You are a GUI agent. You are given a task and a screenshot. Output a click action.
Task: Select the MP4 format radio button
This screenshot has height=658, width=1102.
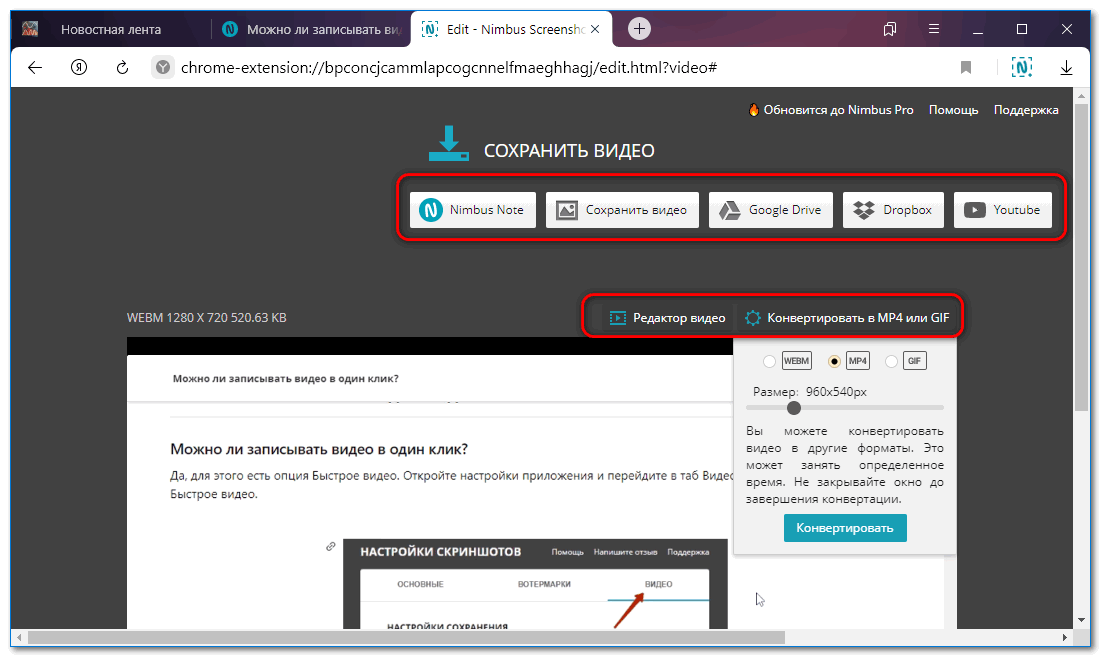[834, 361]
